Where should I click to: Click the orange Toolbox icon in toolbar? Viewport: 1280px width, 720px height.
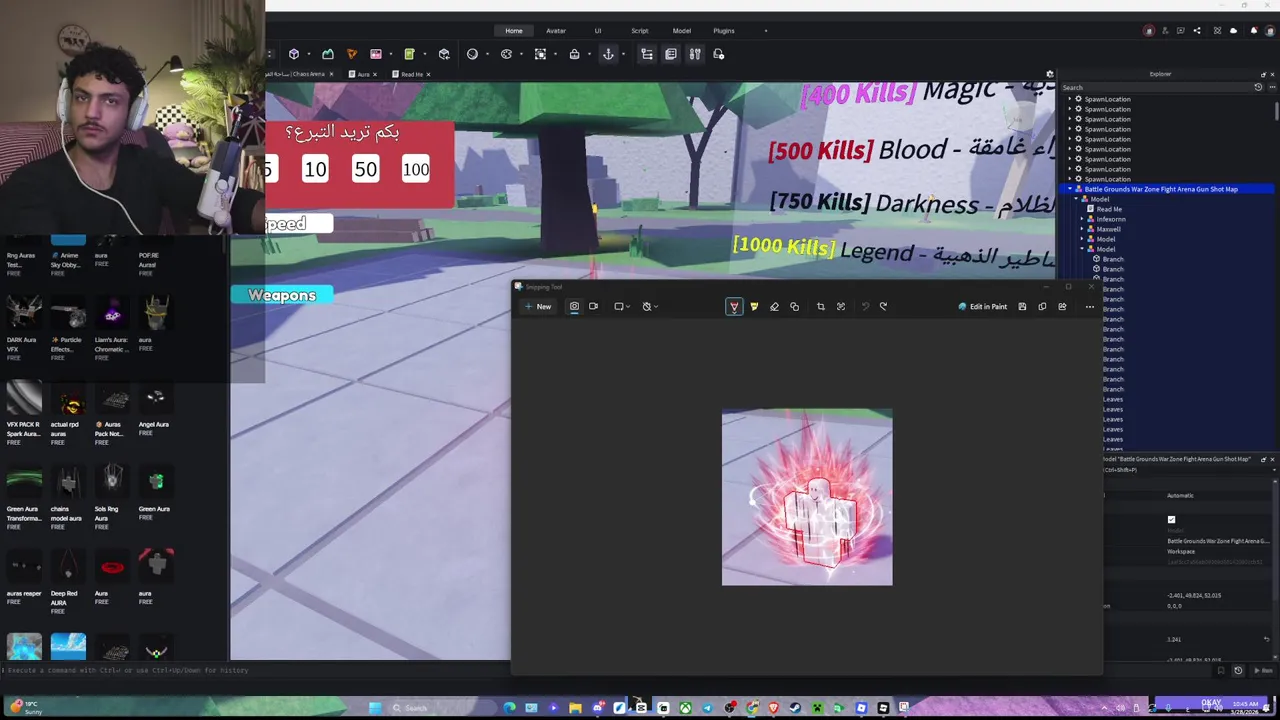pos(351,54)
